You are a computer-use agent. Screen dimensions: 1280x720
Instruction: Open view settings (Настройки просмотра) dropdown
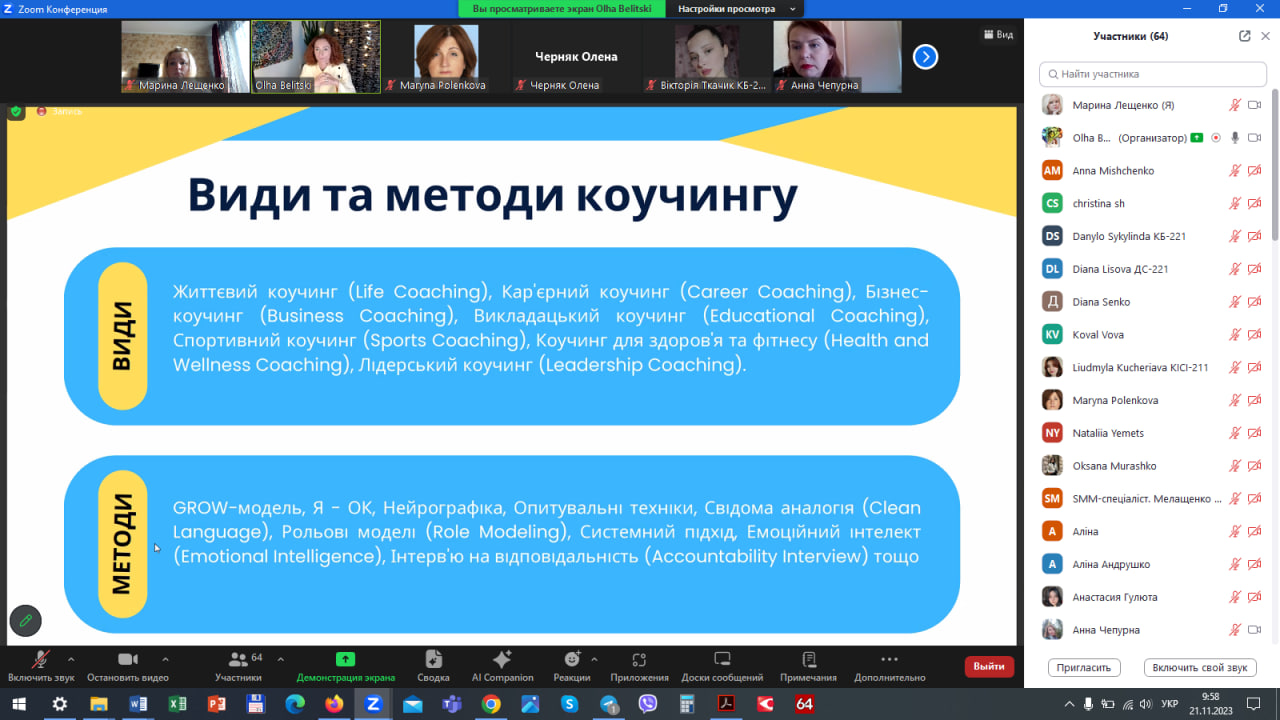point(737,9)
